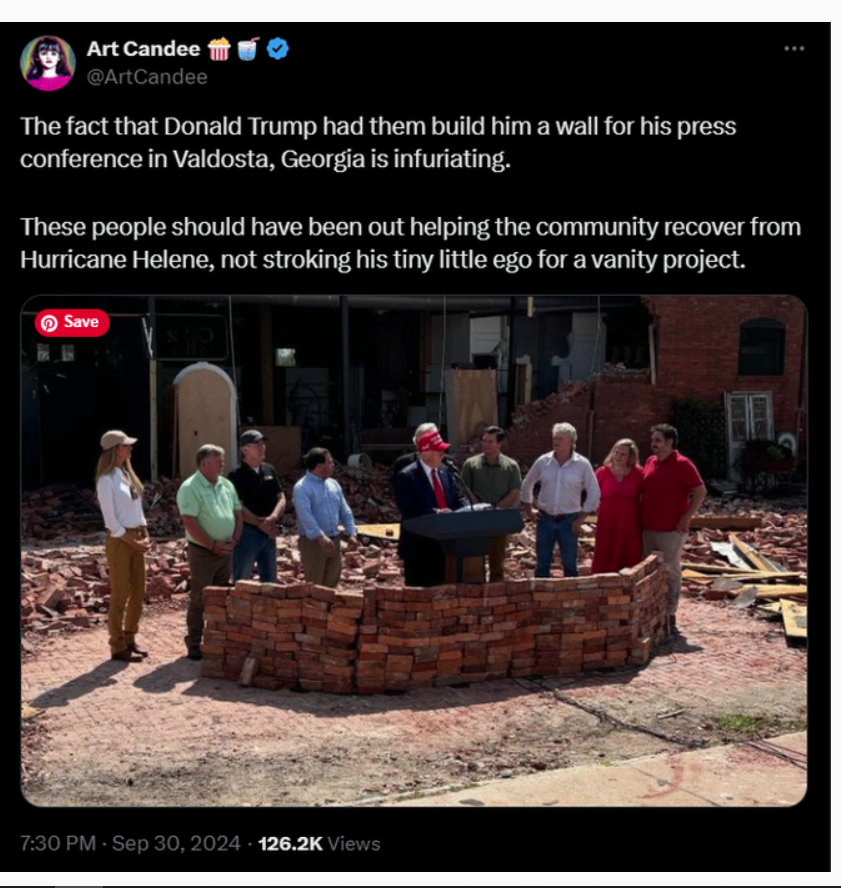
Task: Click the Pinterest logo on Save button
Action: pyautogui.click(x=49, y=323)
